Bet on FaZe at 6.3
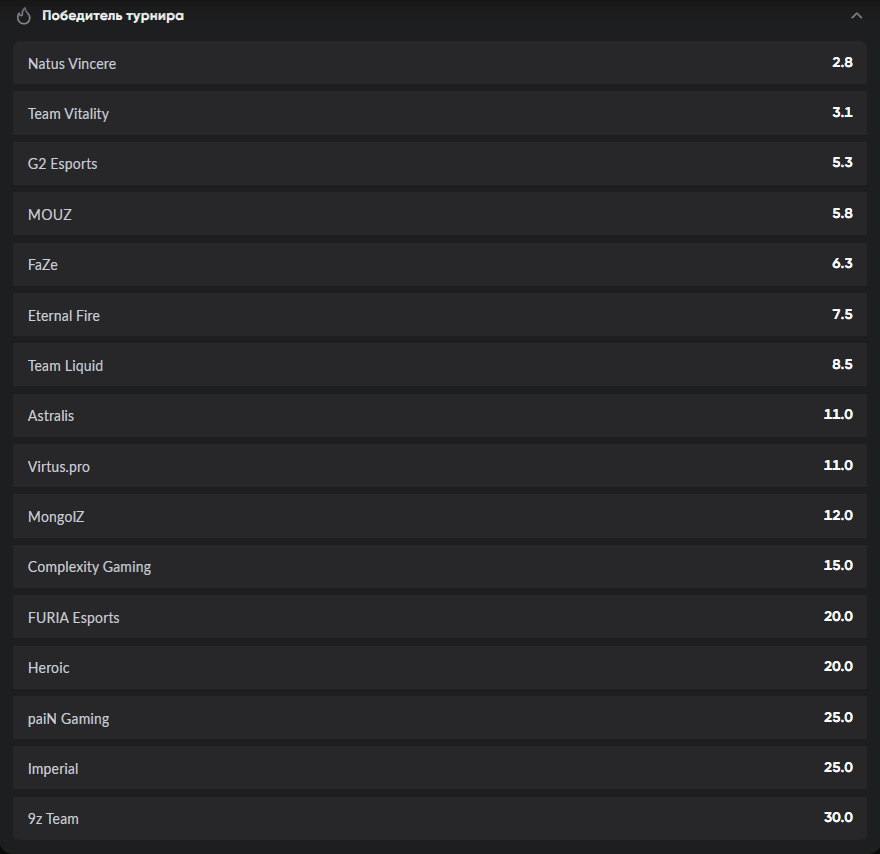This screenshot has height=854, width=880. tap(439, 264)
